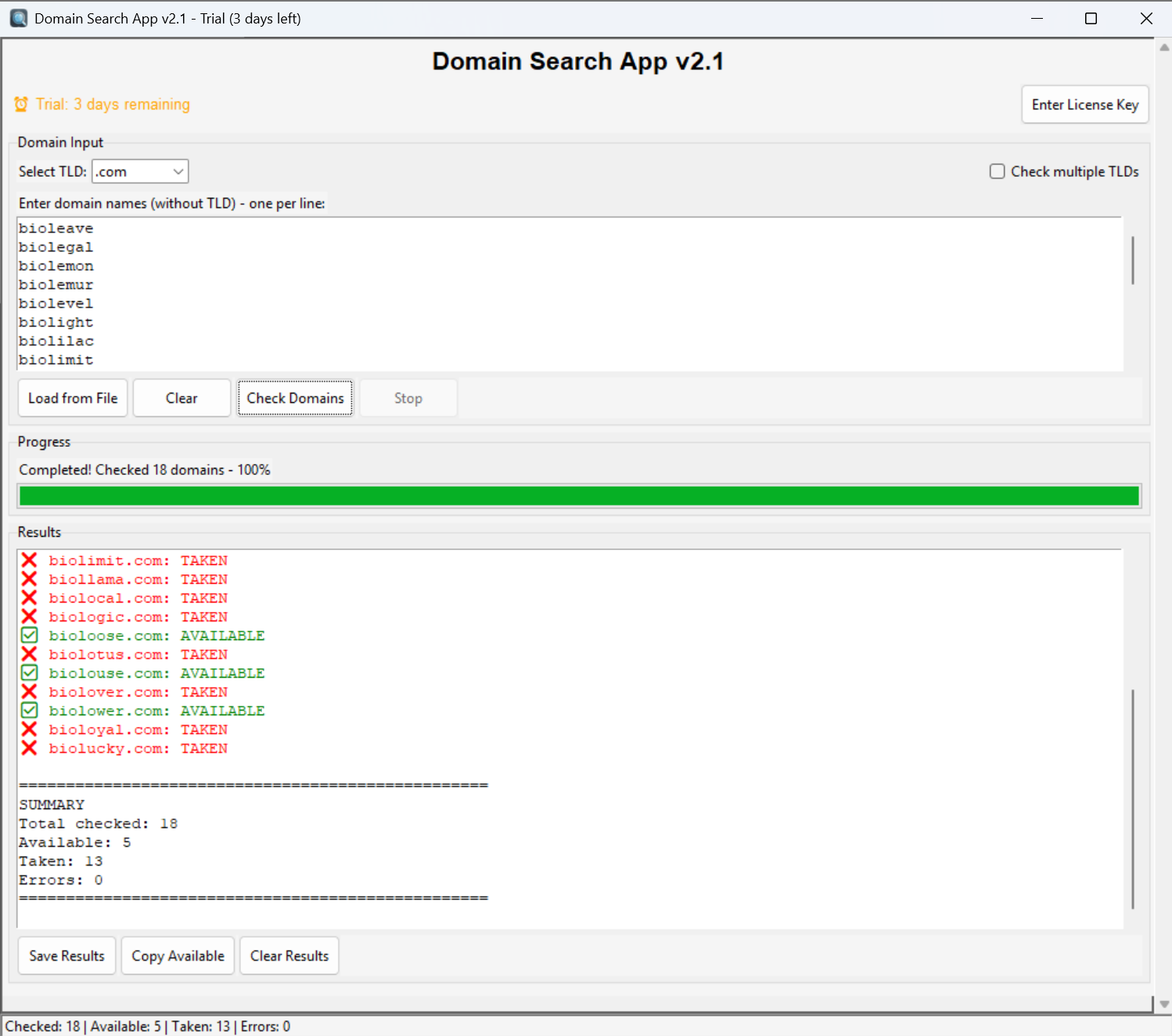Click the 'bioloyal.com: TAKEN' result
Viewport: 1172px width, 1036px height.
138,730
